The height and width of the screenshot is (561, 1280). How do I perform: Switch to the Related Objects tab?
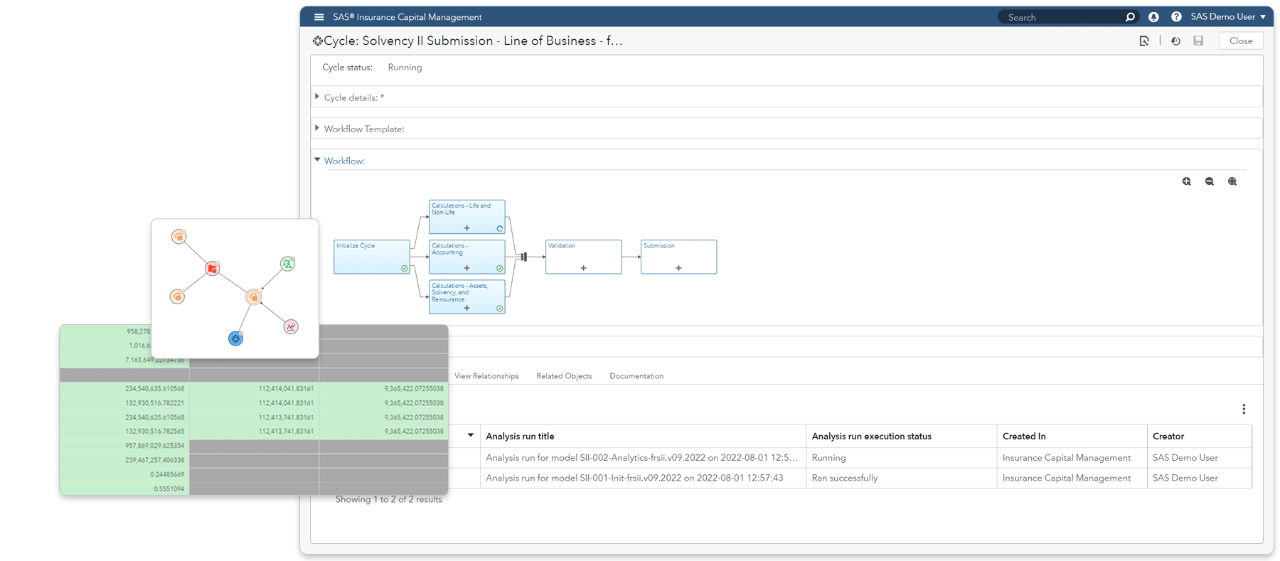(564, 376)
